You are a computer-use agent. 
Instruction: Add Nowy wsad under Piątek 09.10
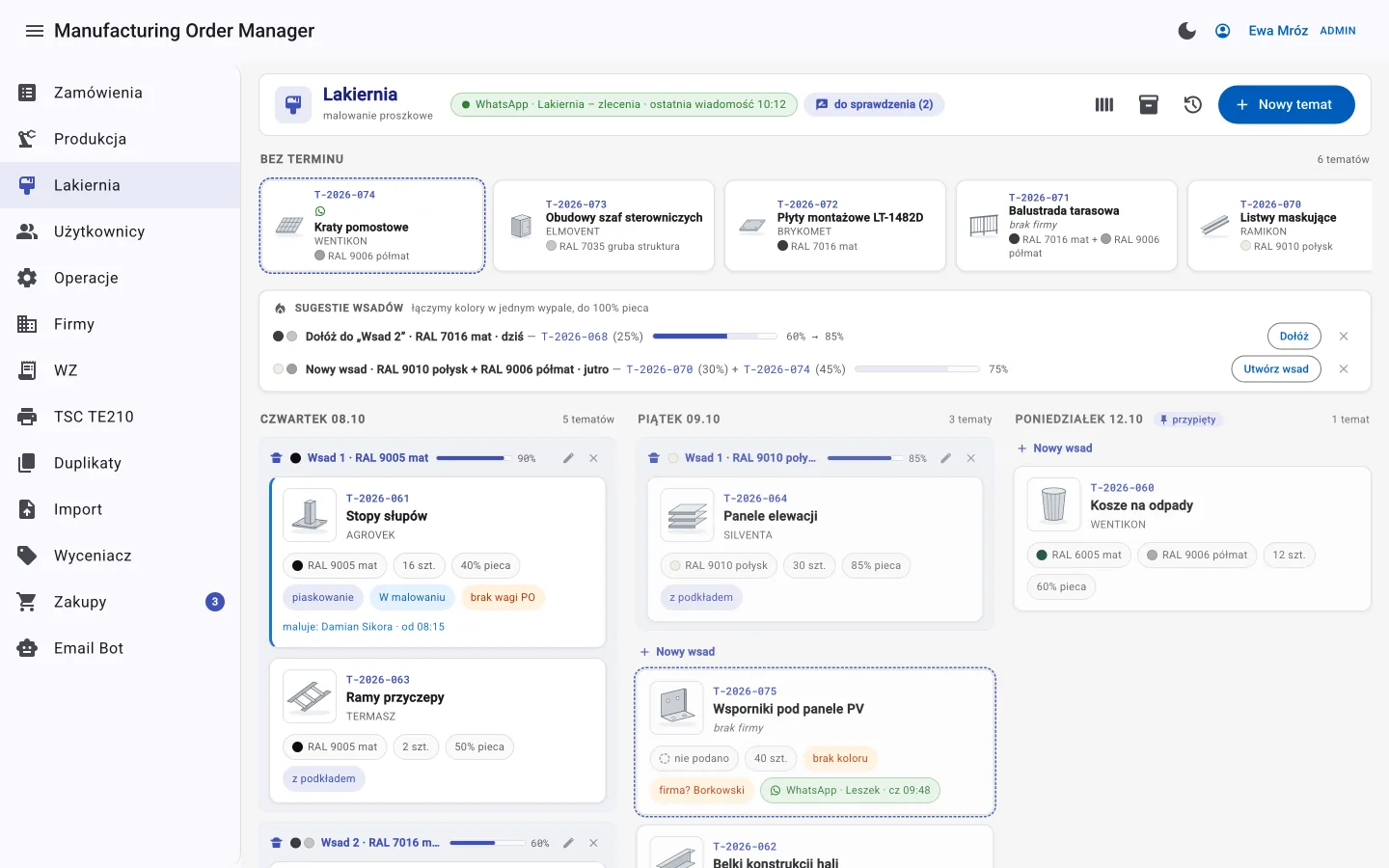point(677,652)
